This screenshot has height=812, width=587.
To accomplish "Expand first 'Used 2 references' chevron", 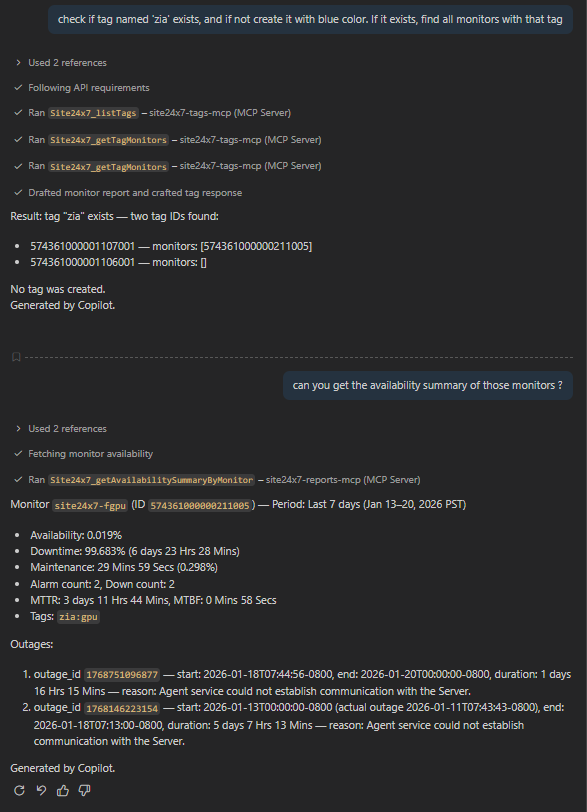I will point(18,63).
